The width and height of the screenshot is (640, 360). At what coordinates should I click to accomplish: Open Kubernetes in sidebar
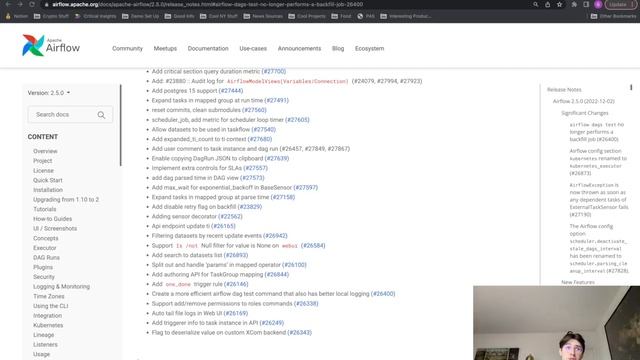pos(48,326)
